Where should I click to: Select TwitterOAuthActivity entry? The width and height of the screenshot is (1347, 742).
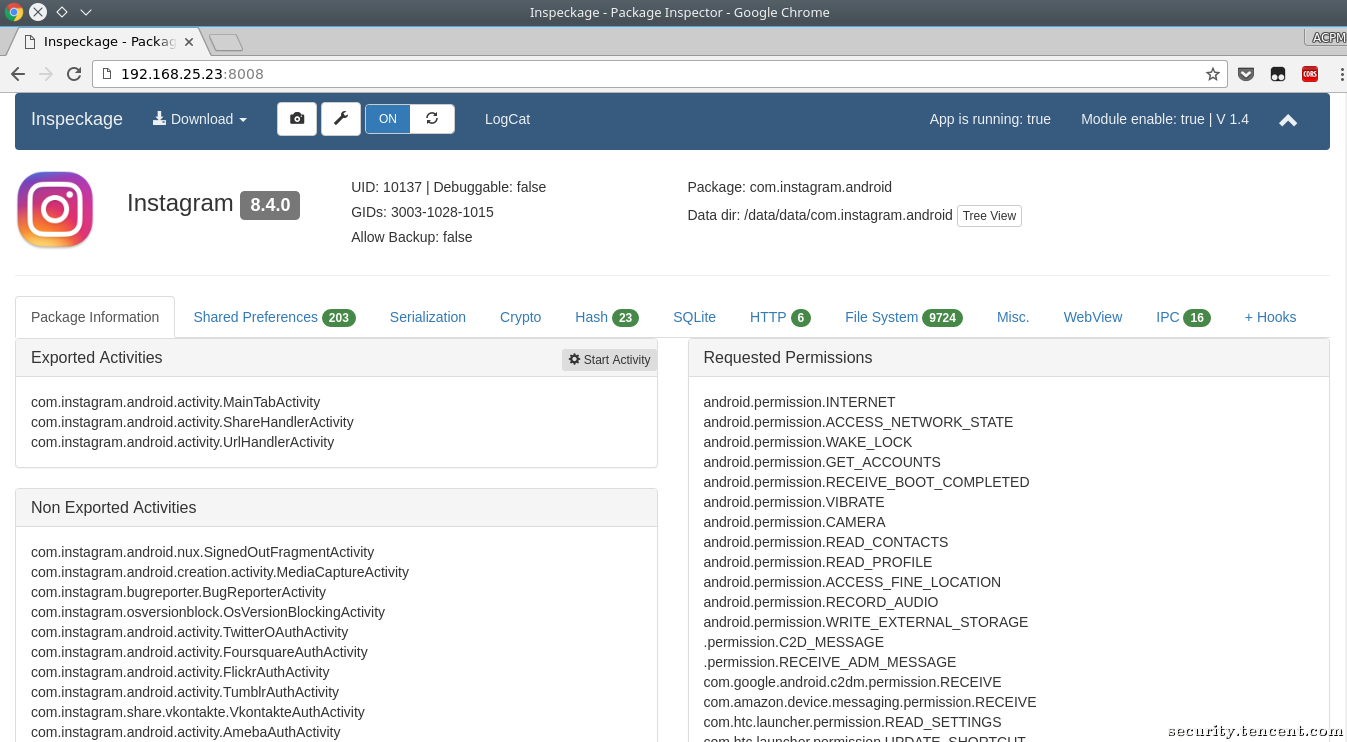189,632
